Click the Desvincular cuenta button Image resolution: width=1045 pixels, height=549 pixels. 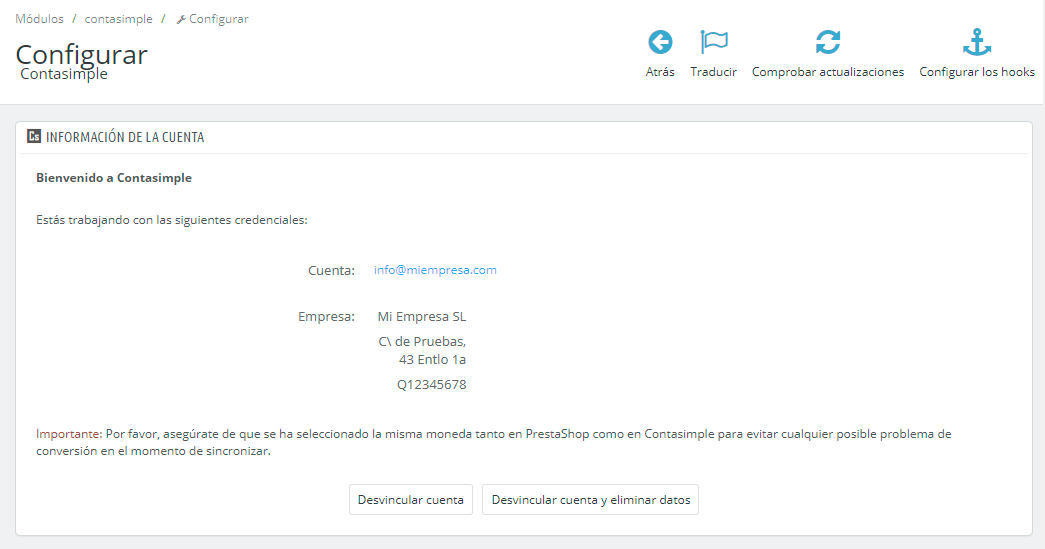(411, 500)
